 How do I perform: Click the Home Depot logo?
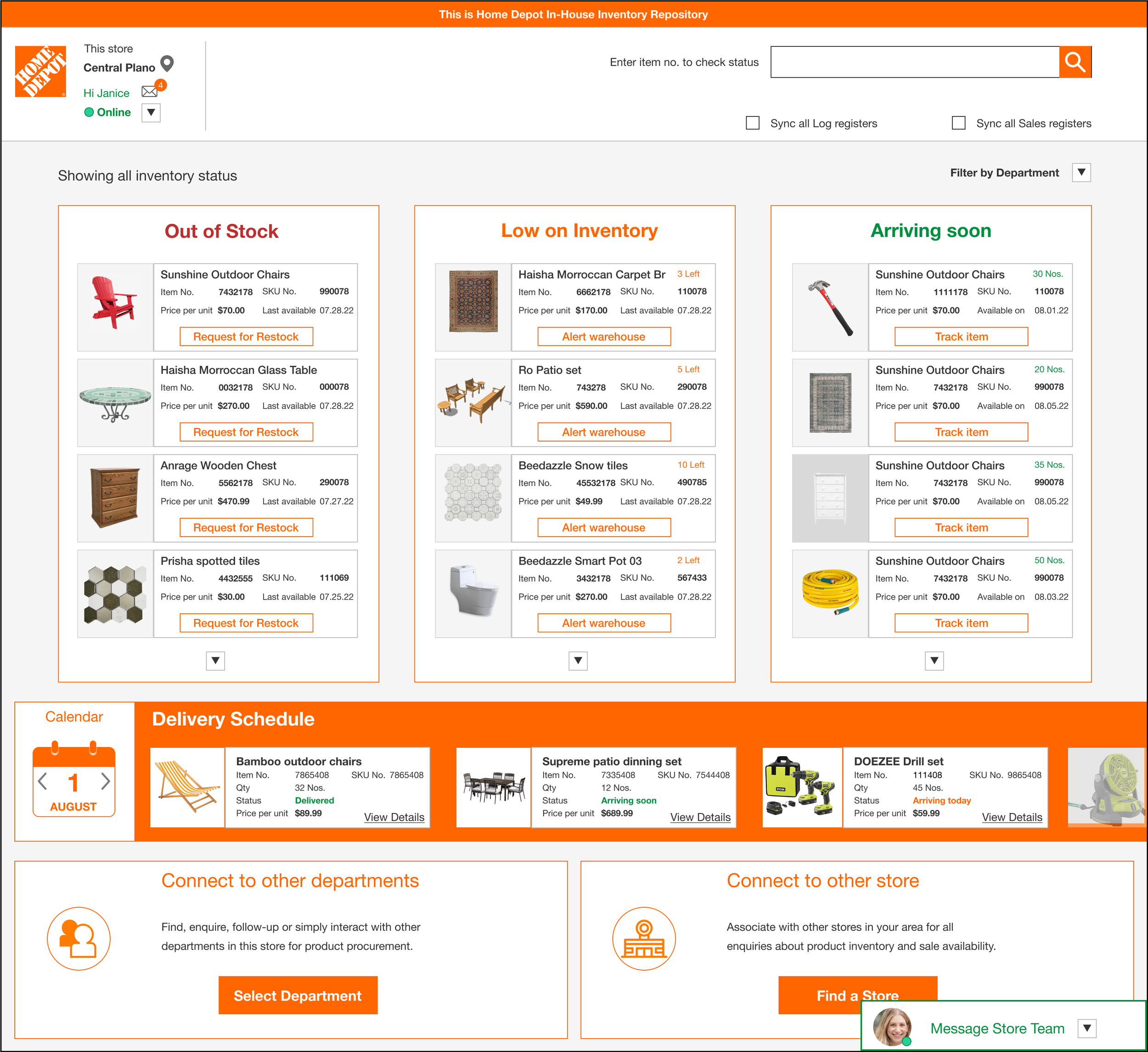click(40, 71)
